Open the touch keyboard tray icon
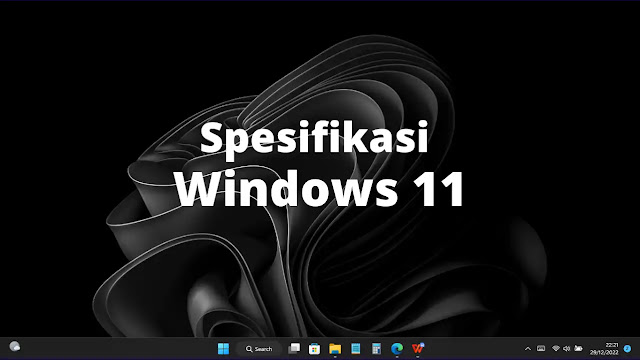The height and width of the screenshot is (360, 640). click(541, 349)
